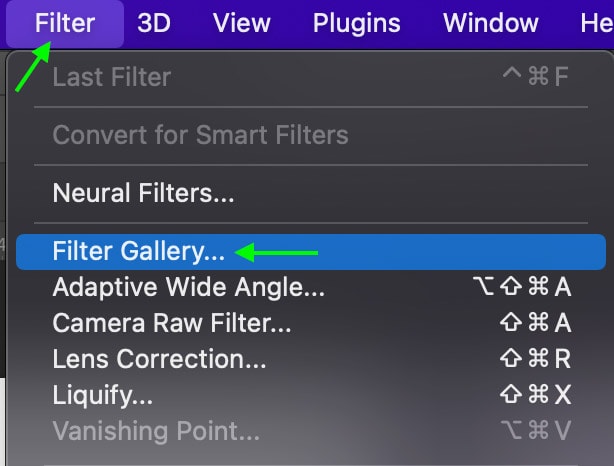Viewport: 614px width, 466px height.
Task: Open the partially visible Help menu
Action: pyautogui.click(x=597, y=23)
